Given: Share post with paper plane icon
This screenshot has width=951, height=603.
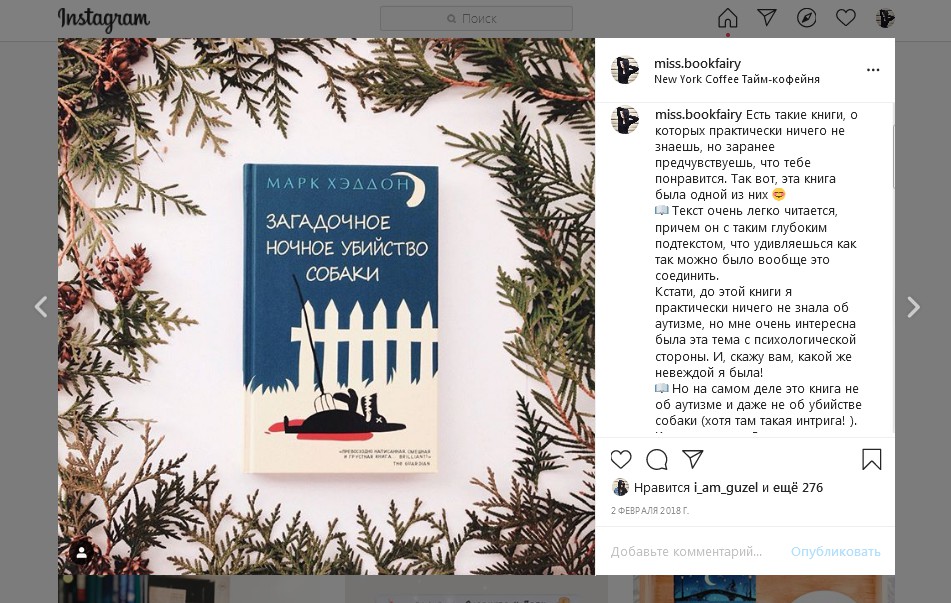Looking at the screenshot, I should pos(692,459).
